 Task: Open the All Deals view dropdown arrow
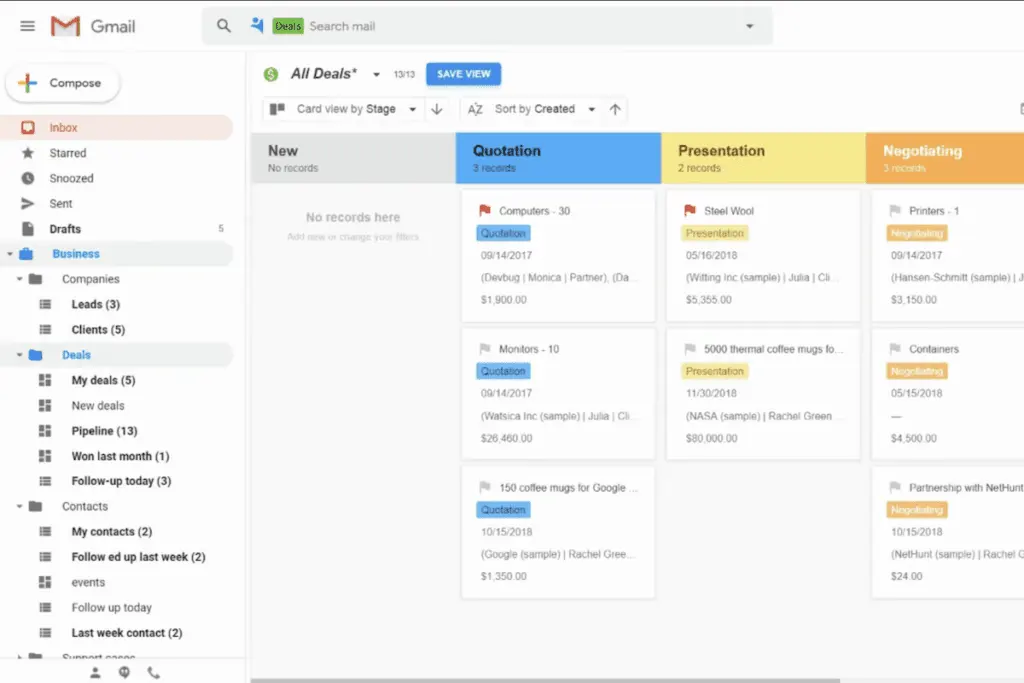click(376, 74)
